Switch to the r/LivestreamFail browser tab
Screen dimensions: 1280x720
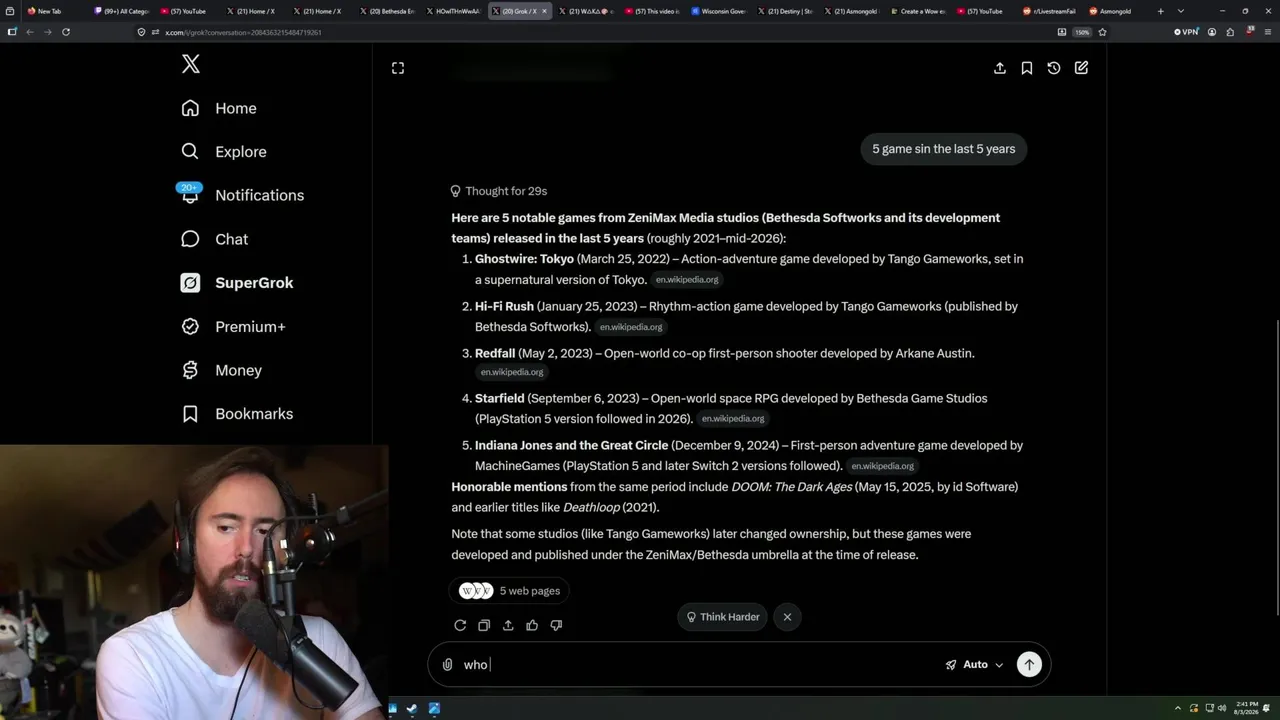1049,11
